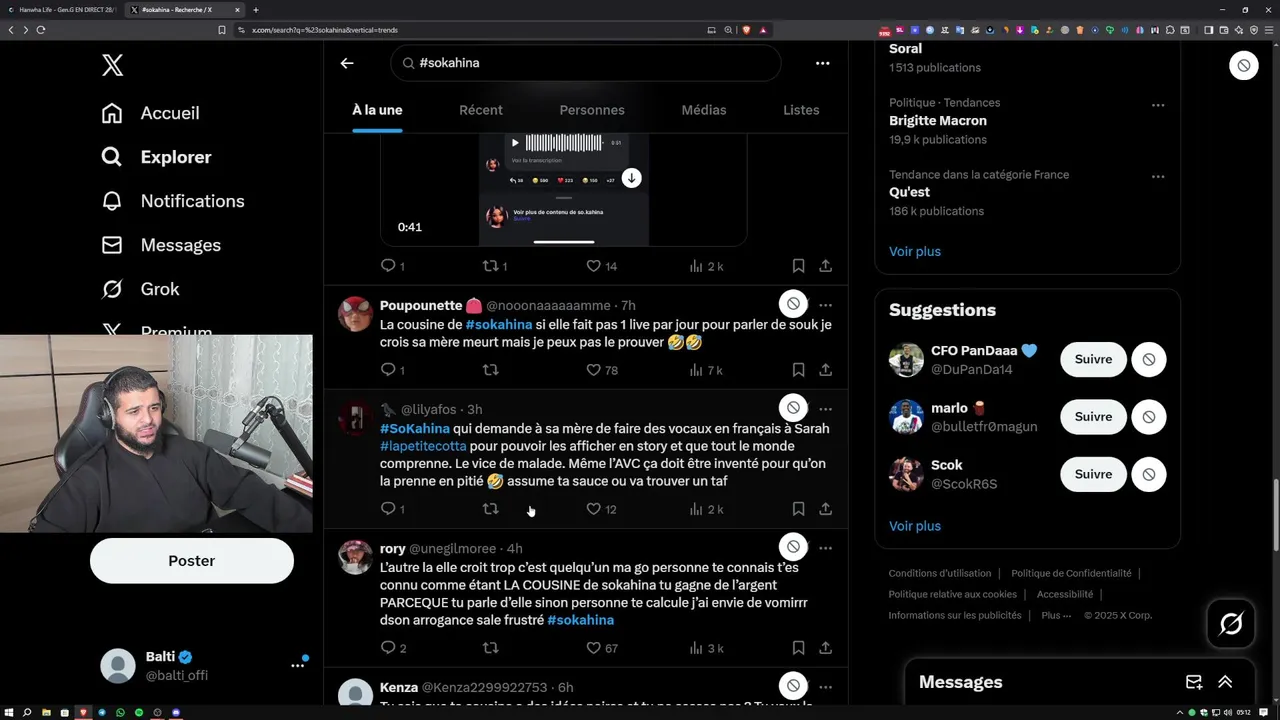1280x720 pixels.
Task: Follow CFO PanDaaa
Action: point(1093,359)
